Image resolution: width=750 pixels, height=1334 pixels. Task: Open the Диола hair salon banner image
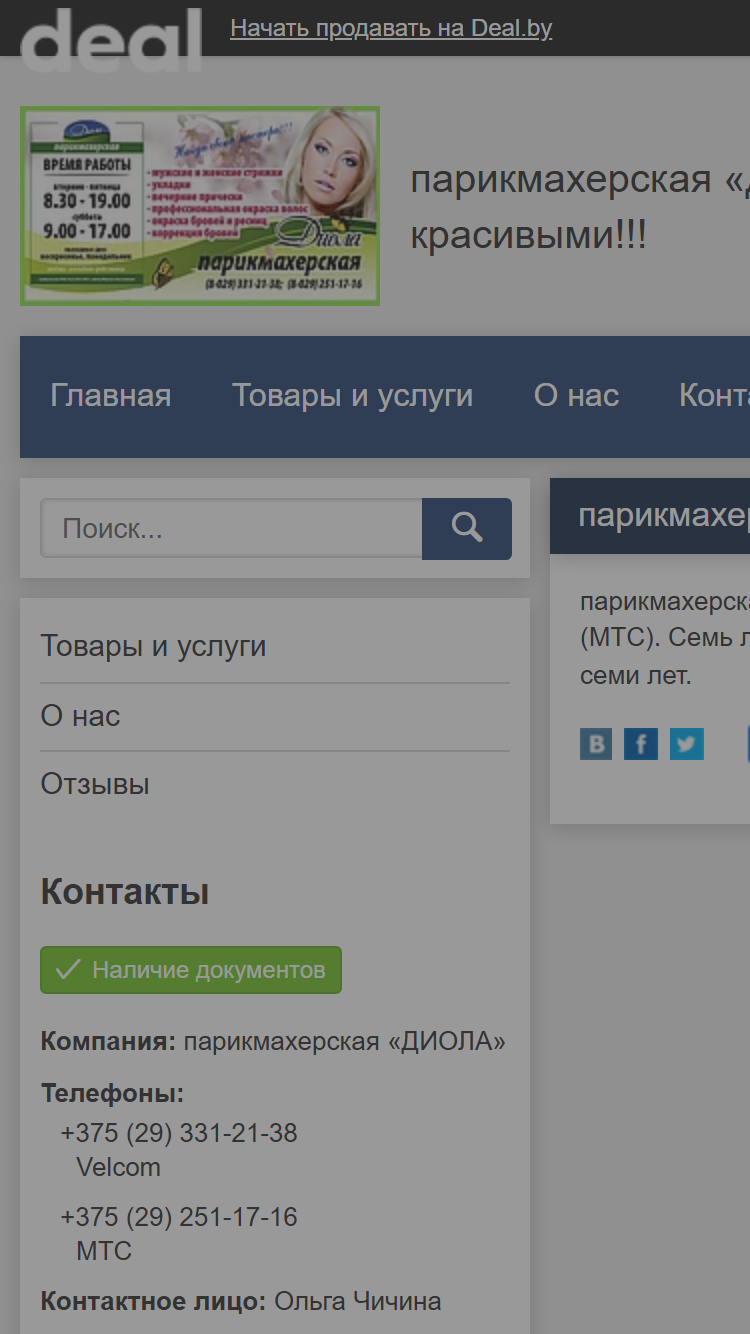200,206
